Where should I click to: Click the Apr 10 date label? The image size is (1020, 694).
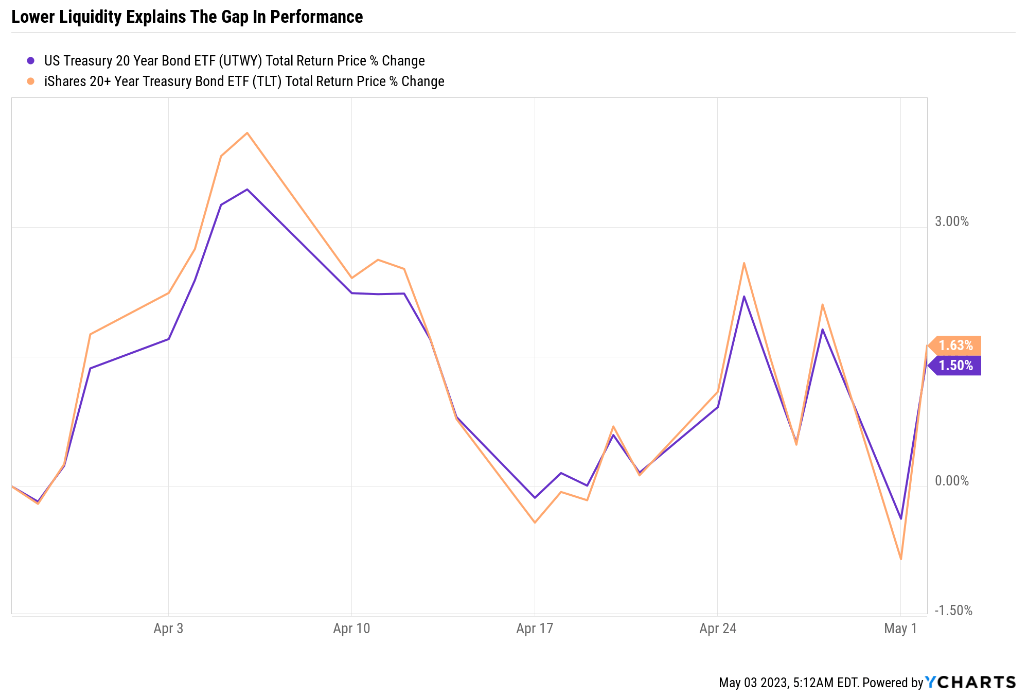351,628
